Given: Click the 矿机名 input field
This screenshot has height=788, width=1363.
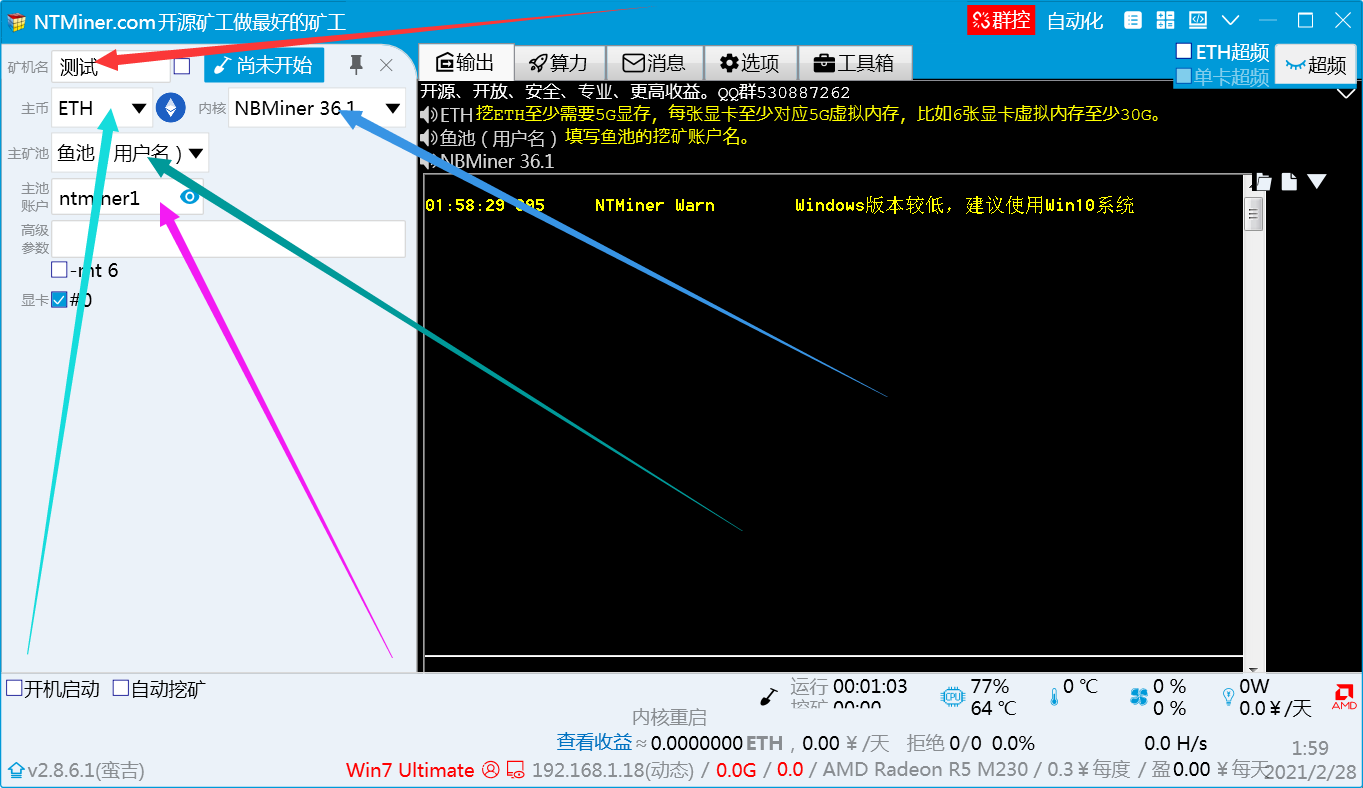Looking at the screenshot, I should (111, 66).
